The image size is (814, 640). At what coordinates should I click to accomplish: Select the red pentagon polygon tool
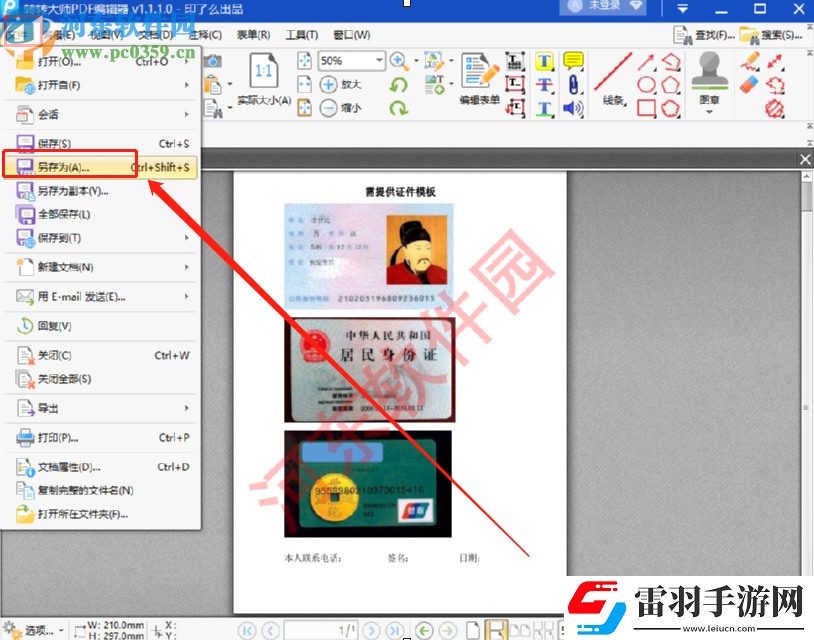tap(670, 85)
